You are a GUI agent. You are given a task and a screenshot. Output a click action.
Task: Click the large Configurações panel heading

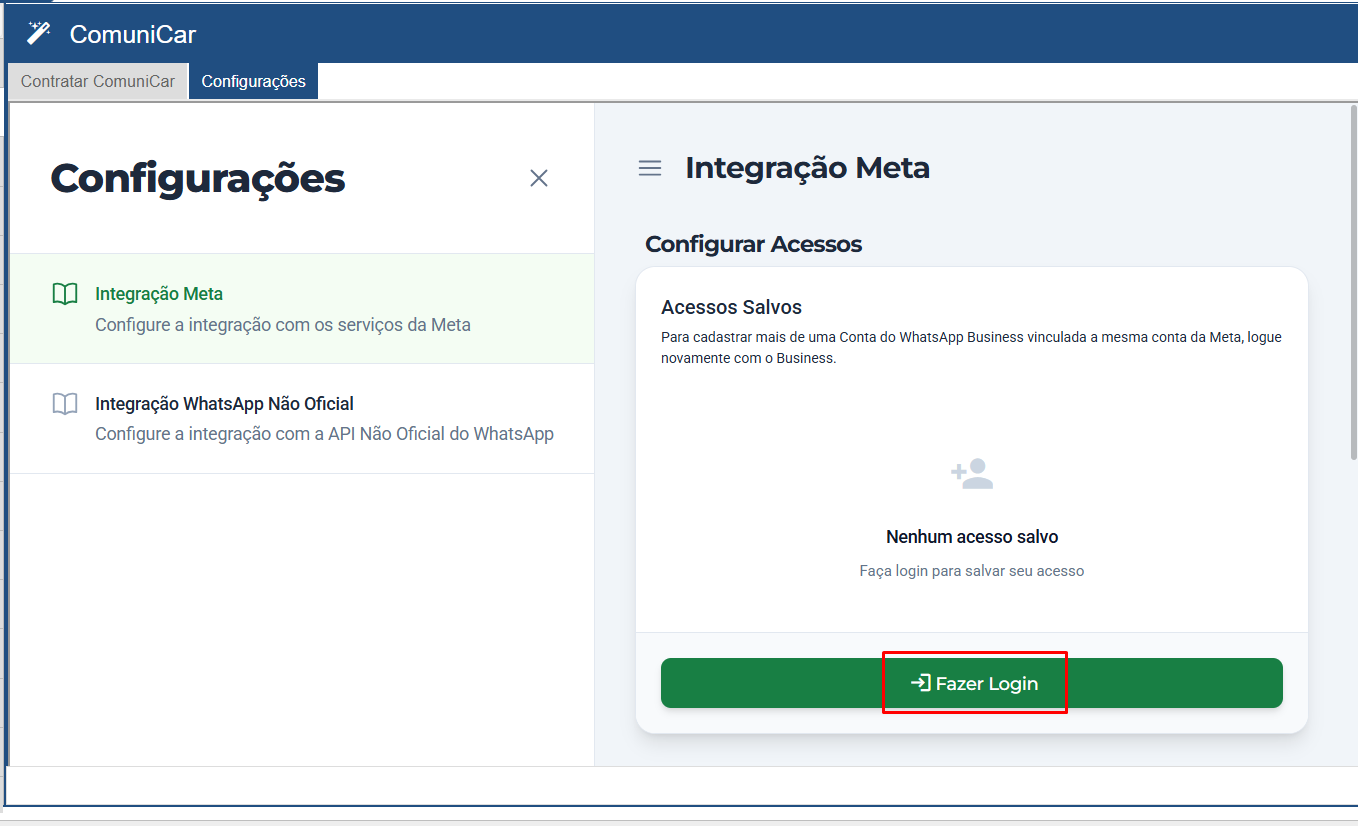pyautogui.click(x=198, y=179)
